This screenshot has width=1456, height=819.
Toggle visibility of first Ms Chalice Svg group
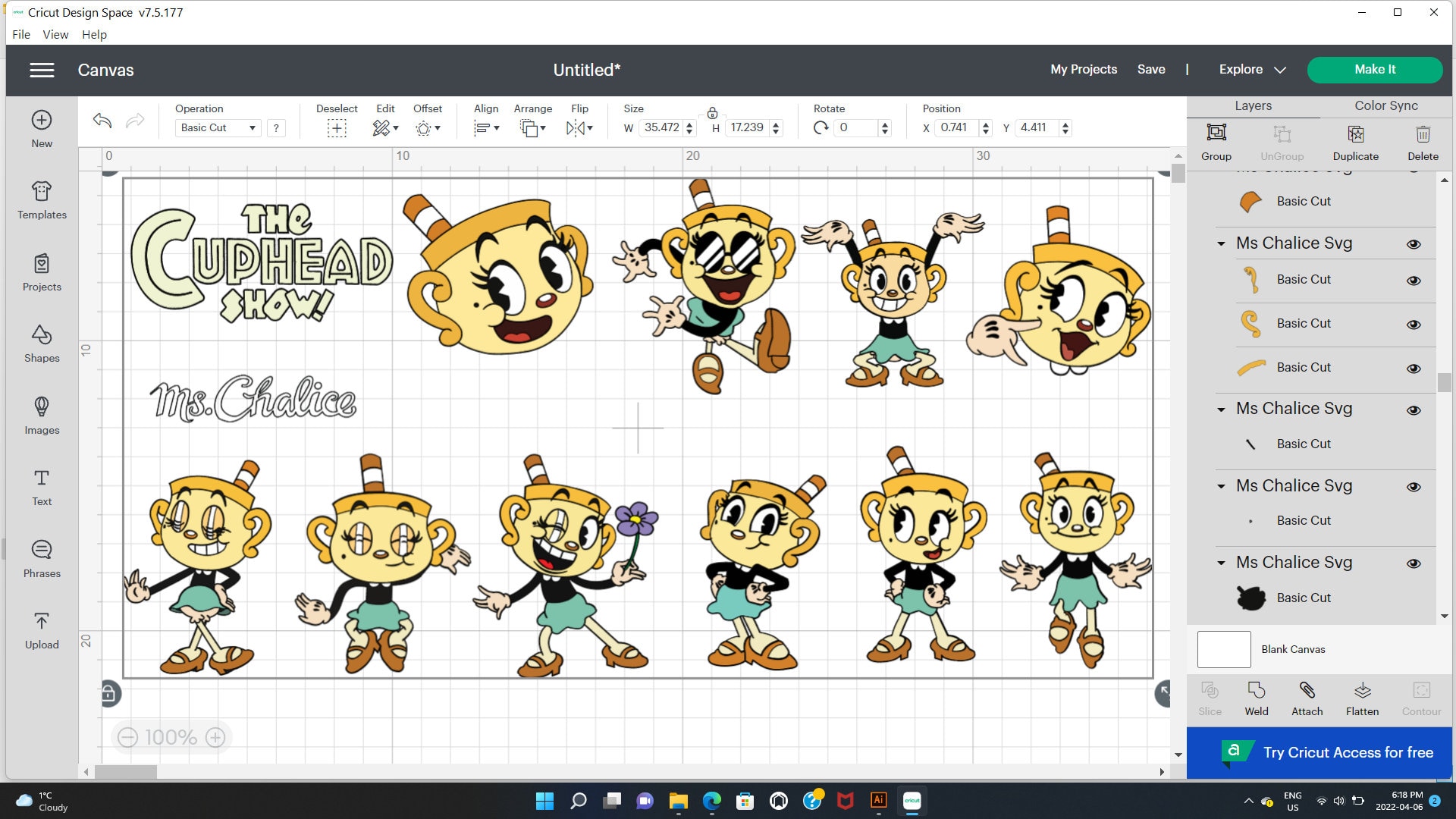[x=1414, y=244]
